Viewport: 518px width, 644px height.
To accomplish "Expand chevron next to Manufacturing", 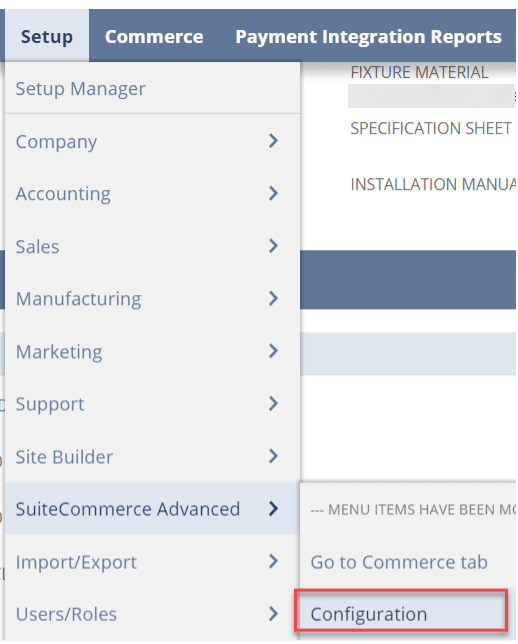I will [273, 298].
